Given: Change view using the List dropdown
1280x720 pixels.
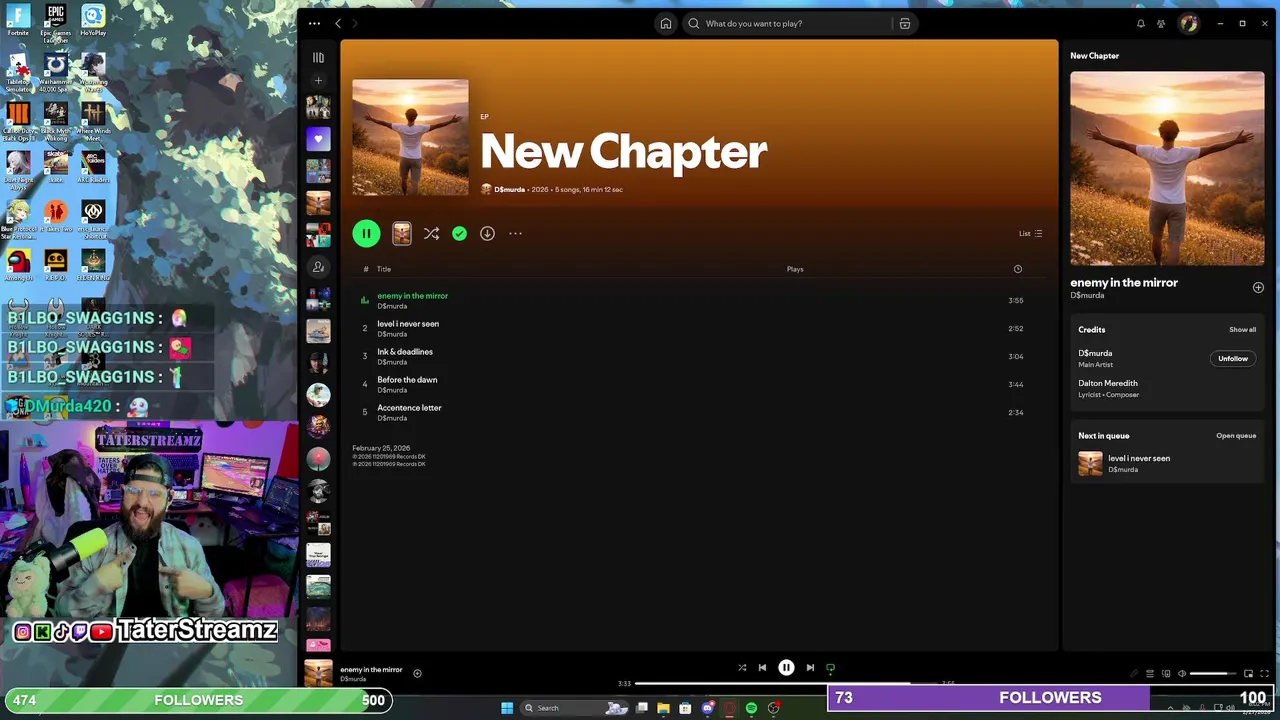Looking at the screenshot, I should 1031,233.
